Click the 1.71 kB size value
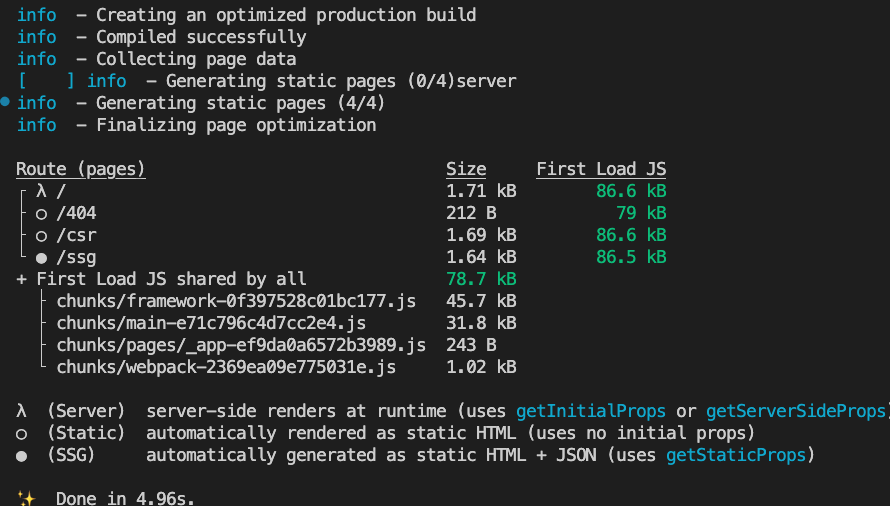Image resolution: width=890 pixels, height=506 pixels. point(481,191)
